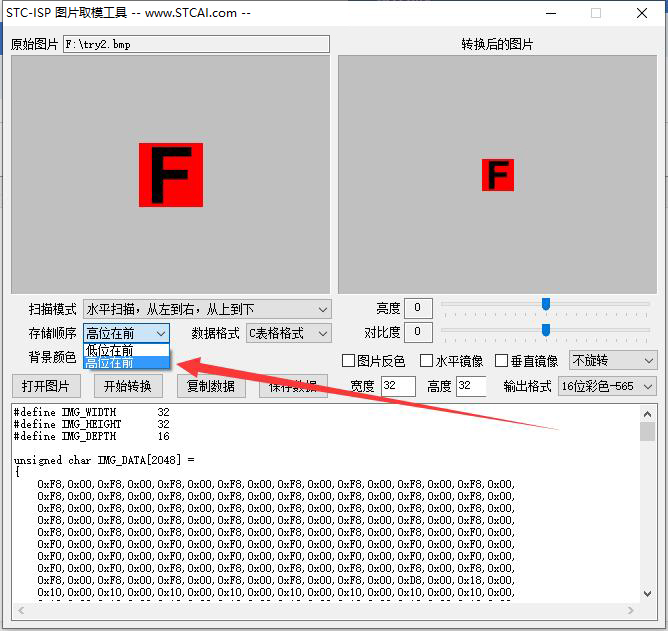Tick the 图片反色 (invert image) checkbox

tap(348, 360)
